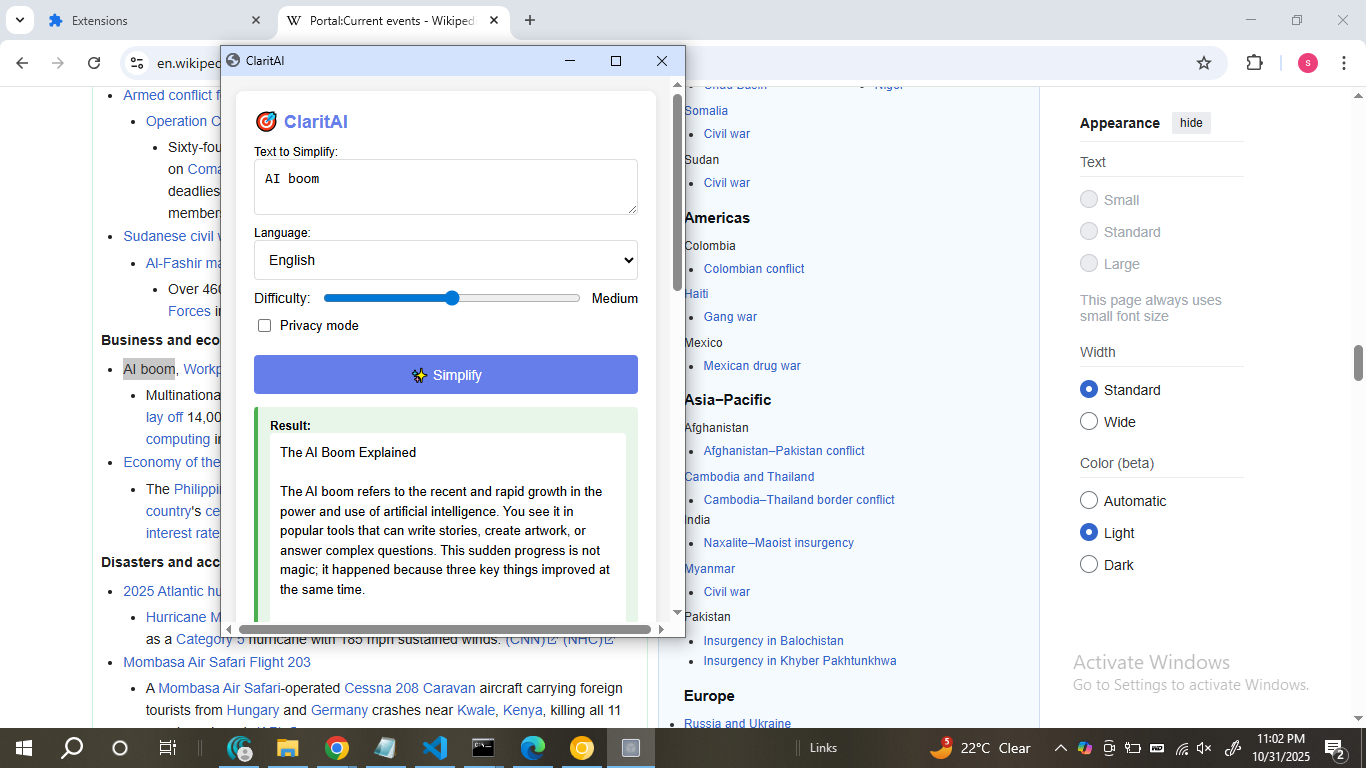Open Cambodia–Thailand border conflict link
The height and width of the screenshot is (768, 1366).
[799, 500]
